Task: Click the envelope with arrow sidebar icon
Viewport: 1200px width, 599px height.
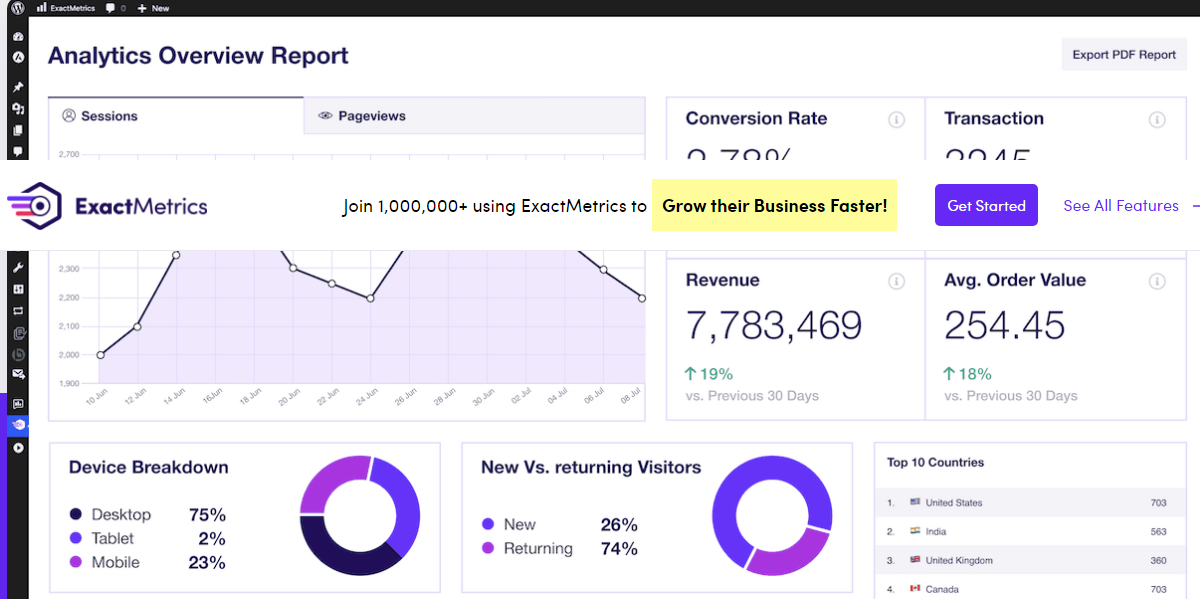Action: (18, 374)
